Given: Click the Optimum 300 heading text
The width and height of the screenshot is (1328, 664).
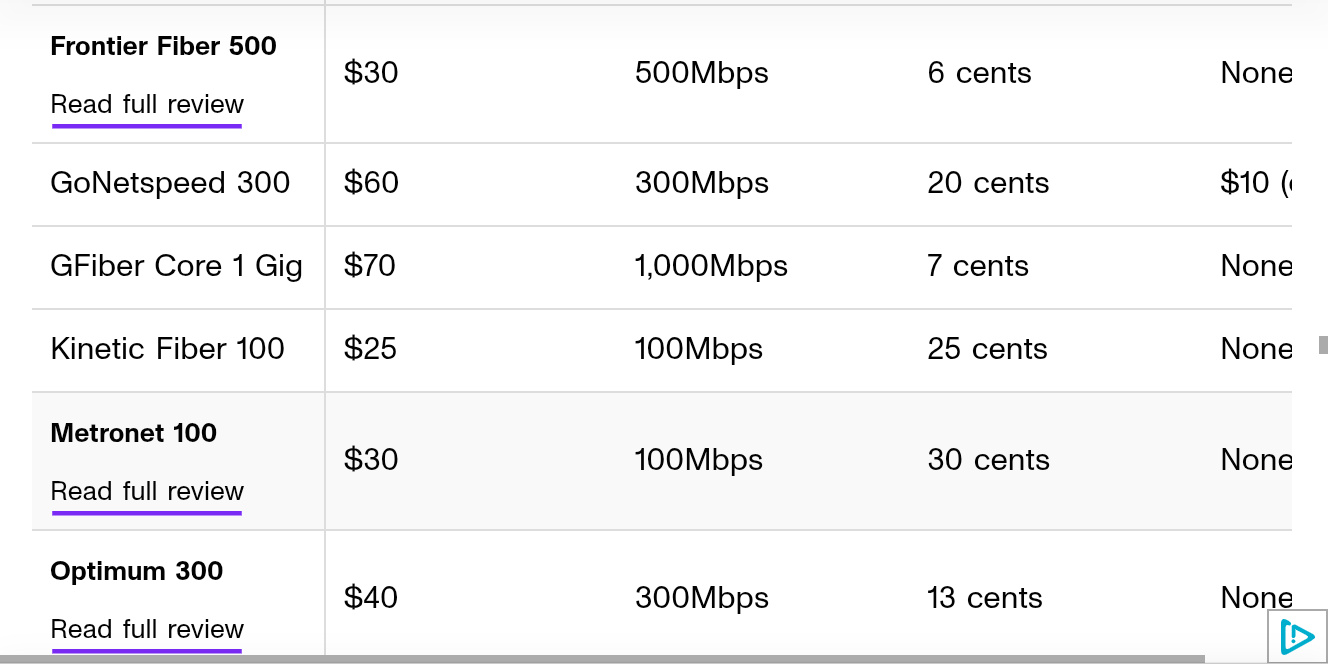Looking at the screenshot, I should click(x=136, y=571).
